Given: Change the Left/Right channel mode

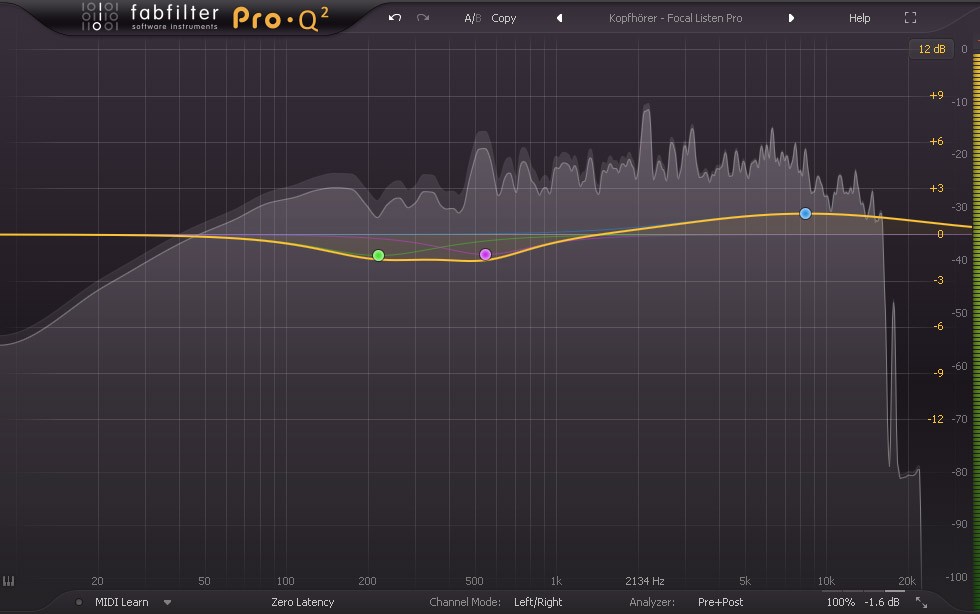Looking at the screenshot, I should click(x=538, y=602).
